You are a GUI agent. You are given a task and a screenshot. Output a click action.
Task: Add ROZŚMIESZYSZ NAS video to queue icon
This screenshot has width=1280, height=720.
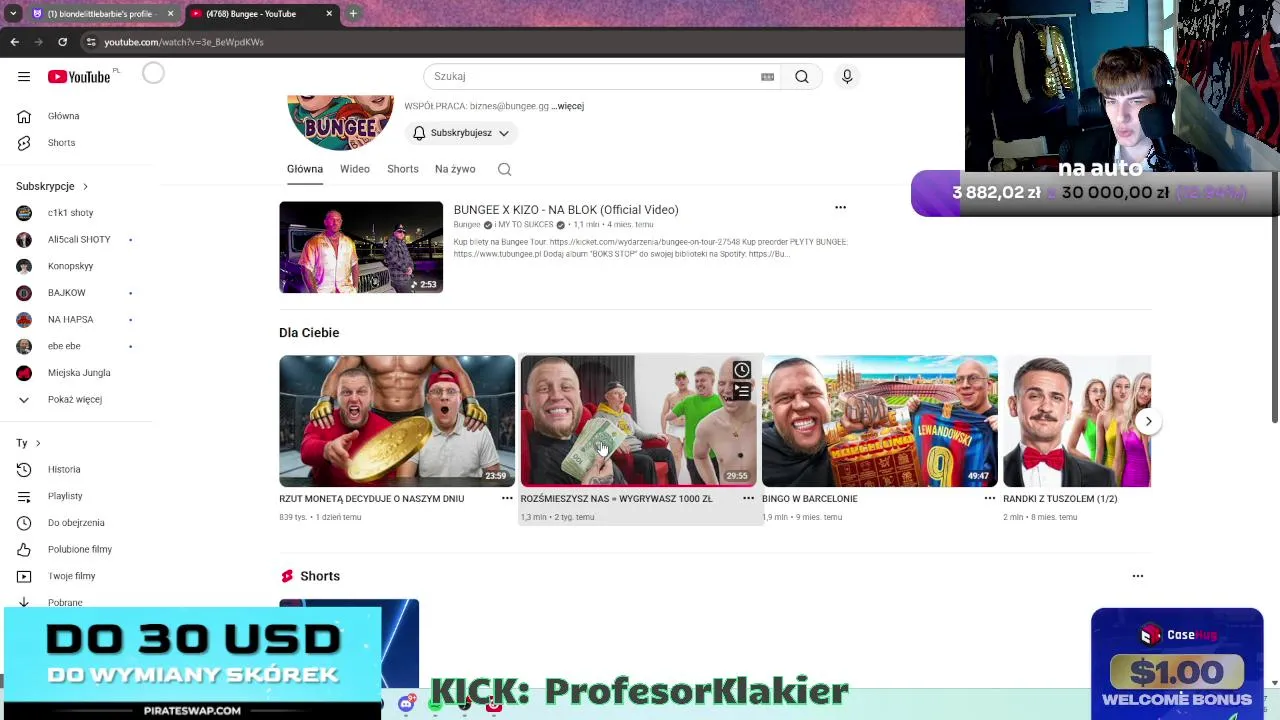tap(742, 391)
